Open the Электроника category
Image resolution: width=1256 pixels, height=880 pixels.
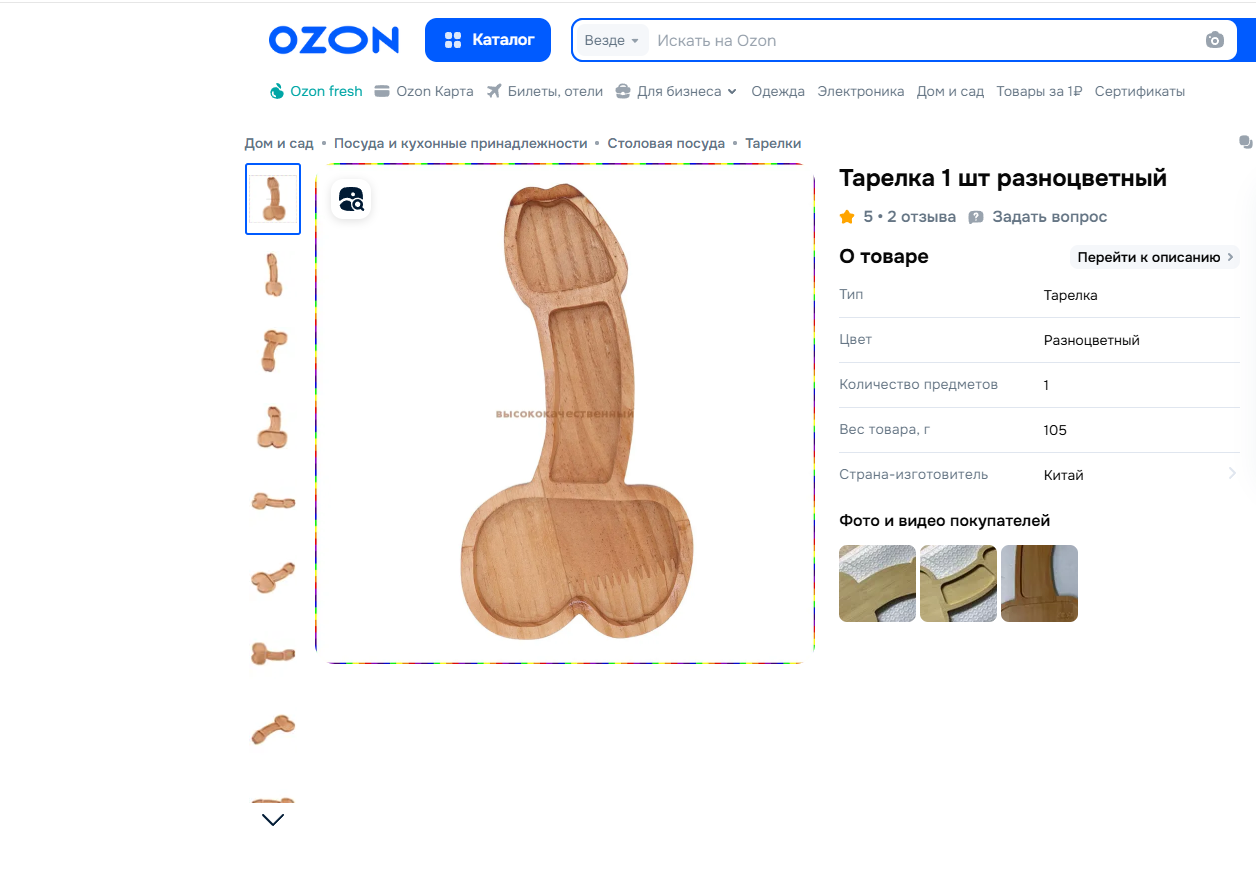(x=861, y=91)
